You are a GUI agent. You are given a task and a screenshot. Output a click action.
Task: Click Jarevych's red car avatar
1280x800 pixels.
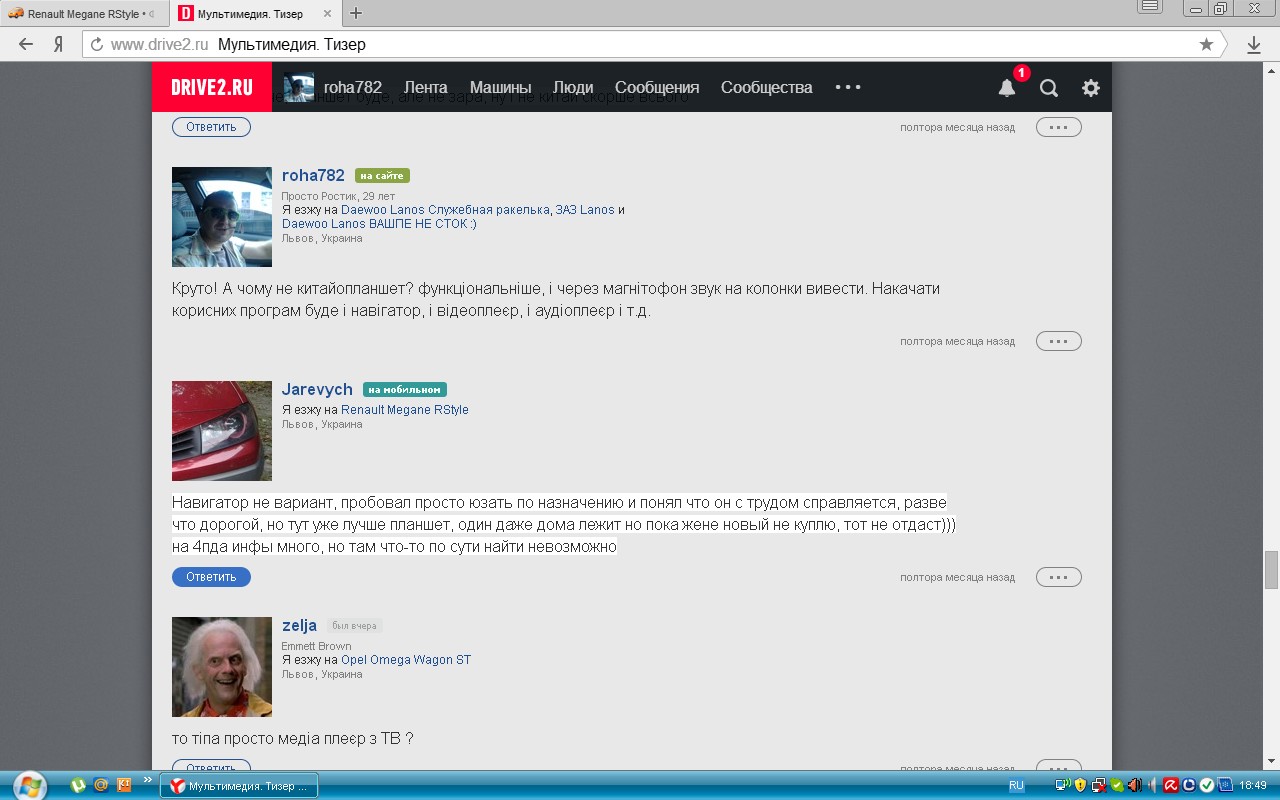coord(222,431)
